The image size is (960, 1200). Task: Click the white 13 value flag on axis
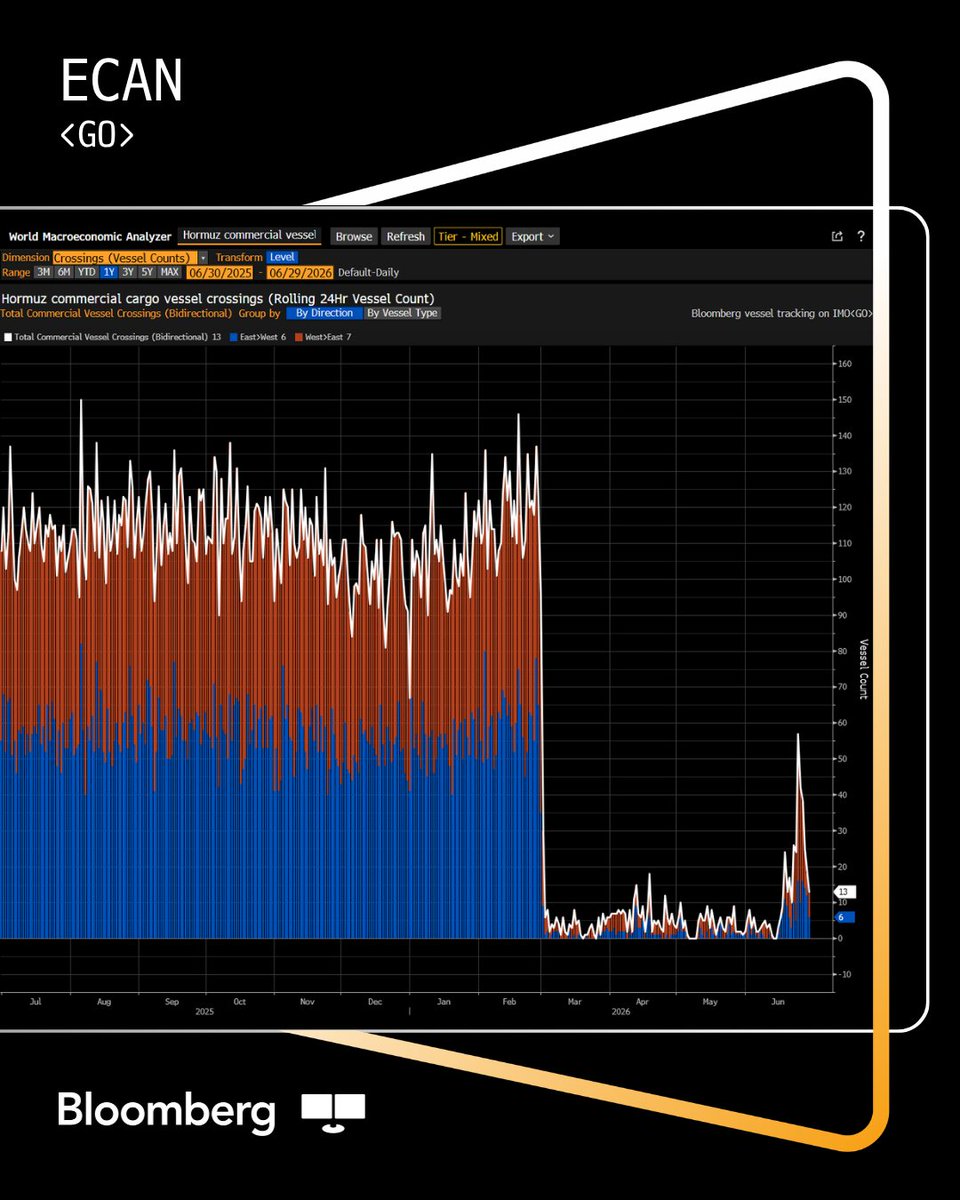844,892
